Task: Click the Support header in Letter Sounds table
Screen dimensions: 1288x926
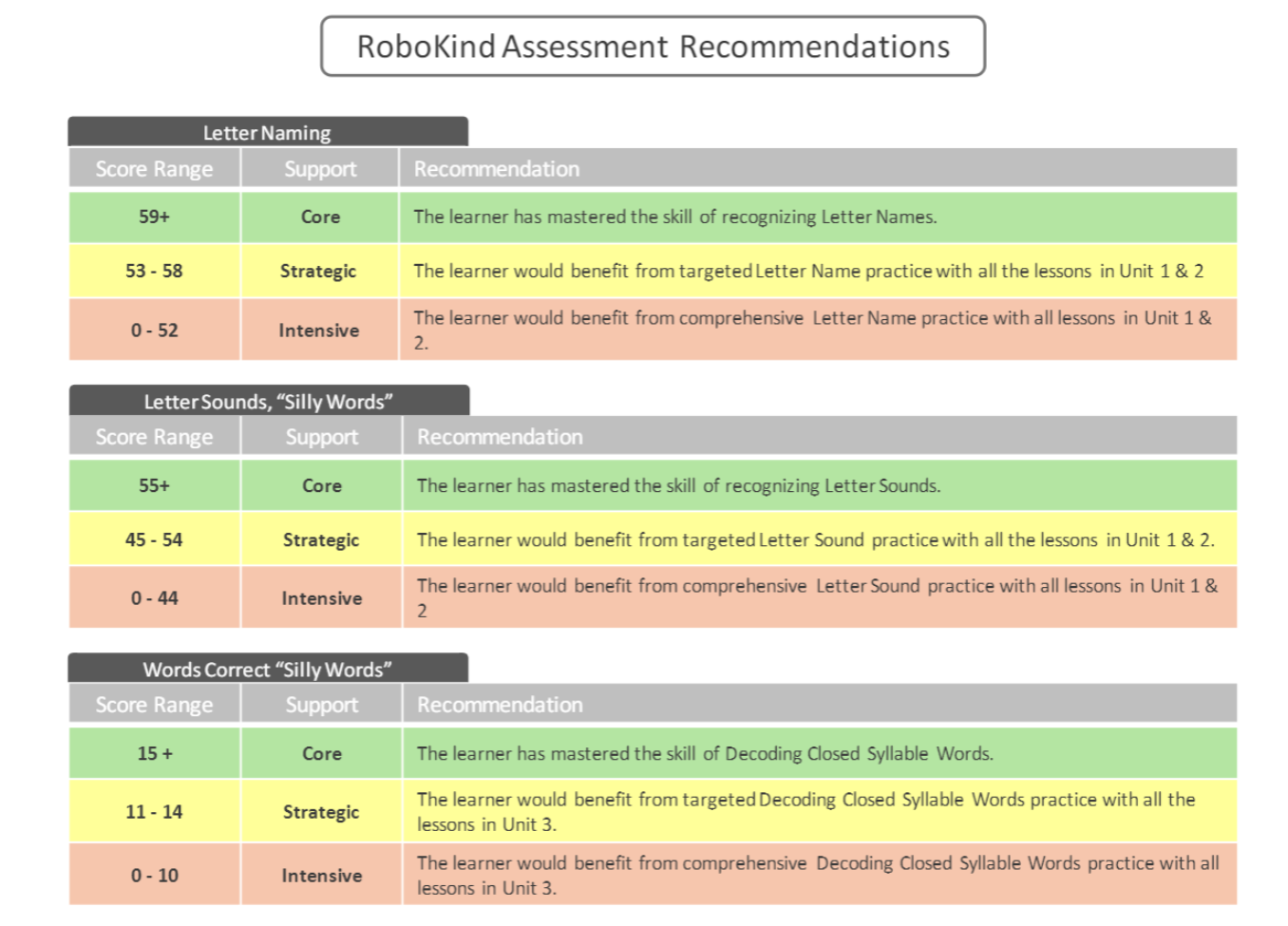Action: (322, 437)
